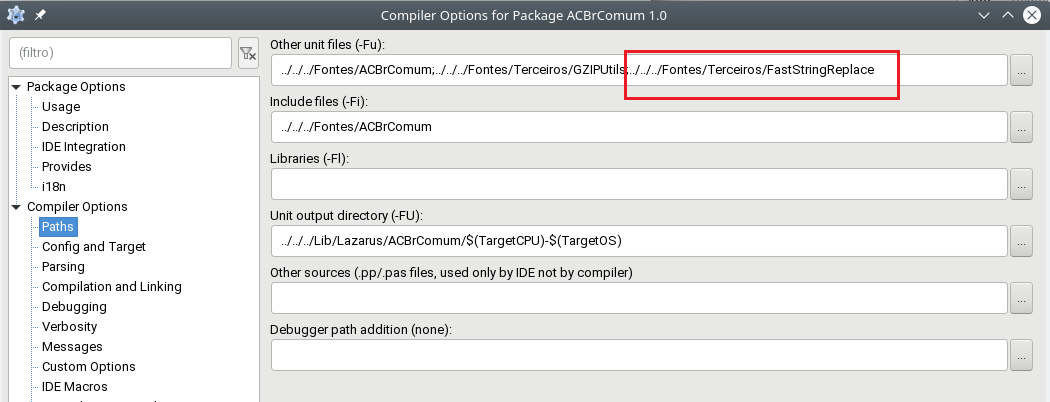Open the Custom Options page
Viewport: 1050px width, 402px height.
pyautogui.click(x=88, y=366)
